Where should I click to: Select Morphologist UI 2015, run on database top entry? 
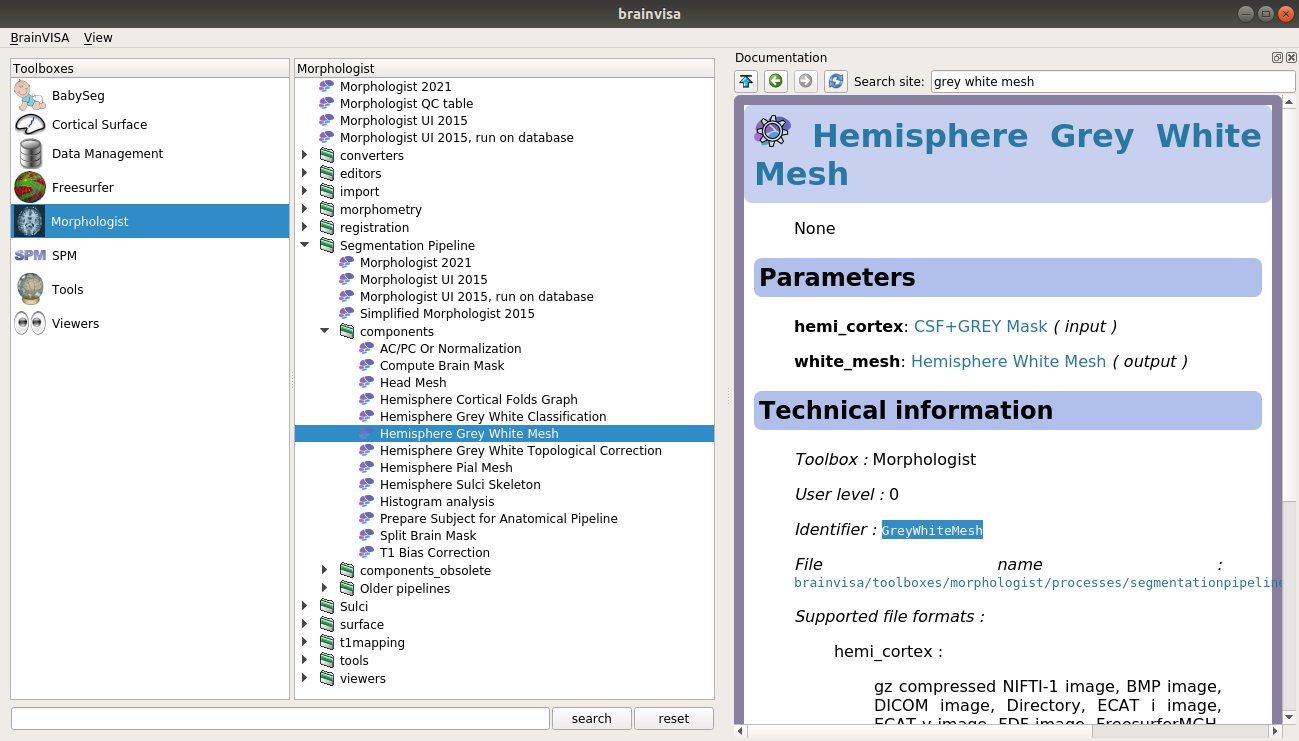click(457, 138)
